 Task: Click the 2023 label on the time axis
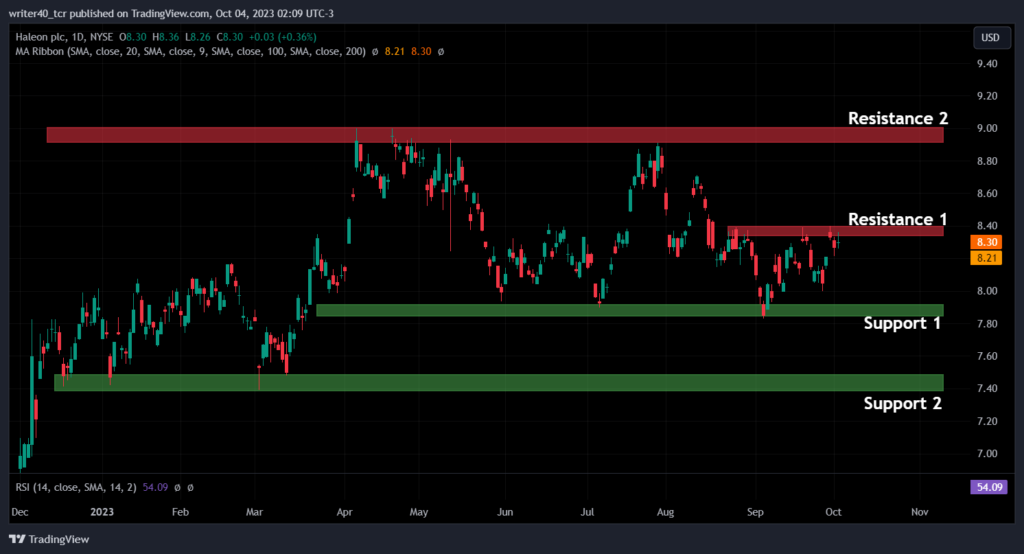tap(102, 512)
